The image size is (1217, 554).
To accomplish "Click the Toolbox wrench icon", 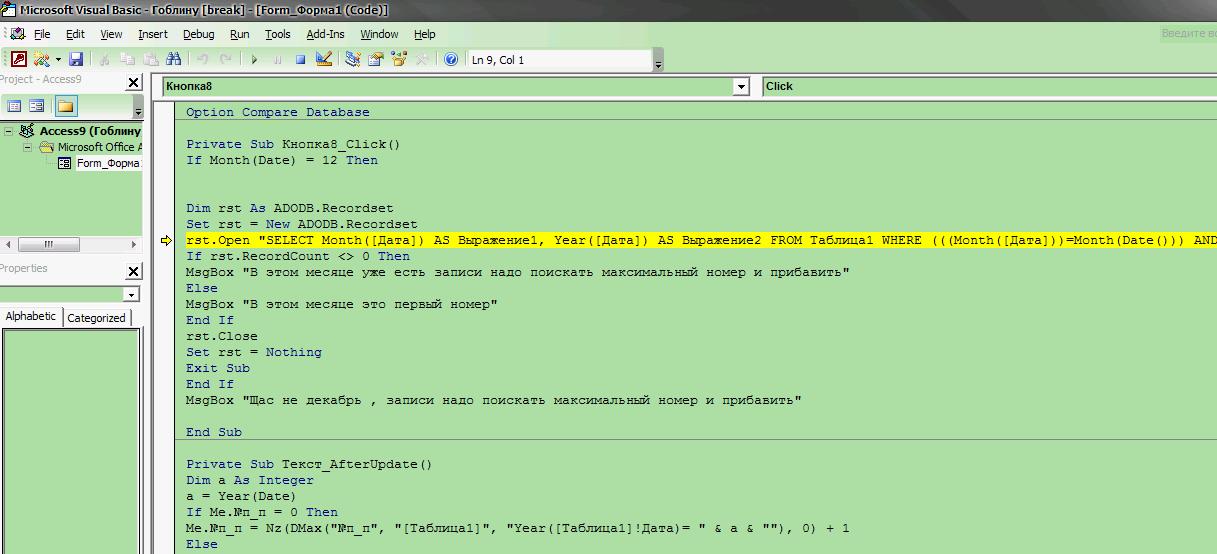I will 422,60.
